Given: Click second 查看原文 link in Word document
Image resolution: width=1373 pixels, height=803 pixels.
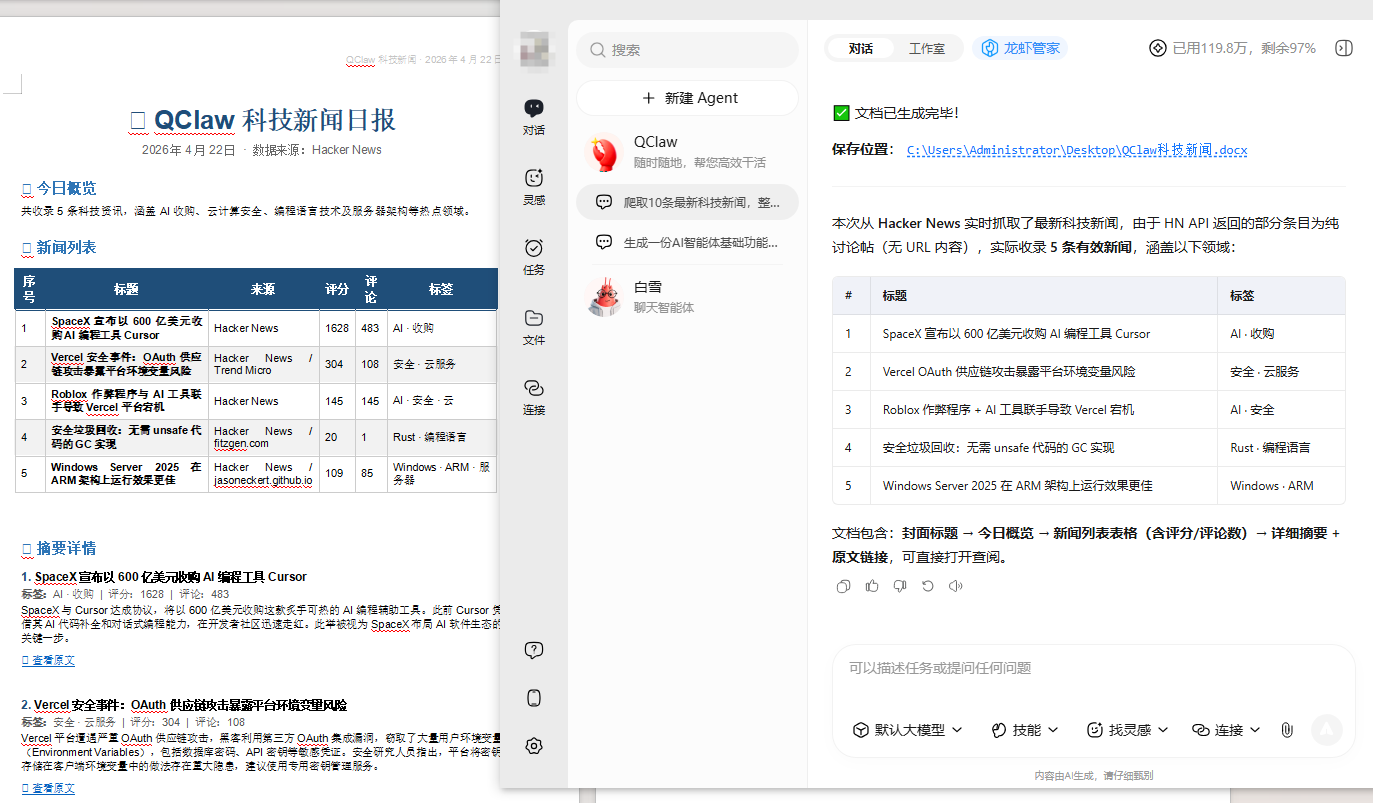Looking at the screenshot, I should [x=48, y=788].
